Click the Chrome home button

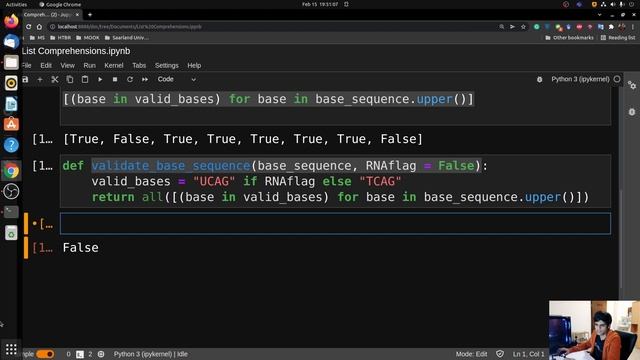click(39, 27)
